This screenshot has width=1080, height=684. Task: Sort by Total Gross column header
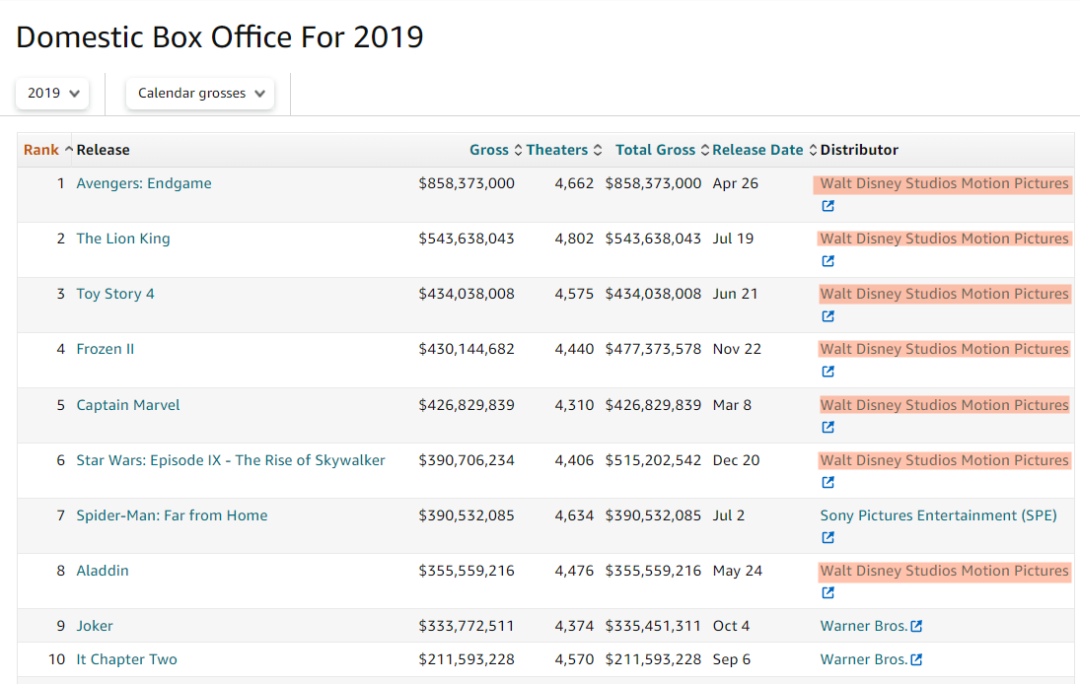[655, 150]
